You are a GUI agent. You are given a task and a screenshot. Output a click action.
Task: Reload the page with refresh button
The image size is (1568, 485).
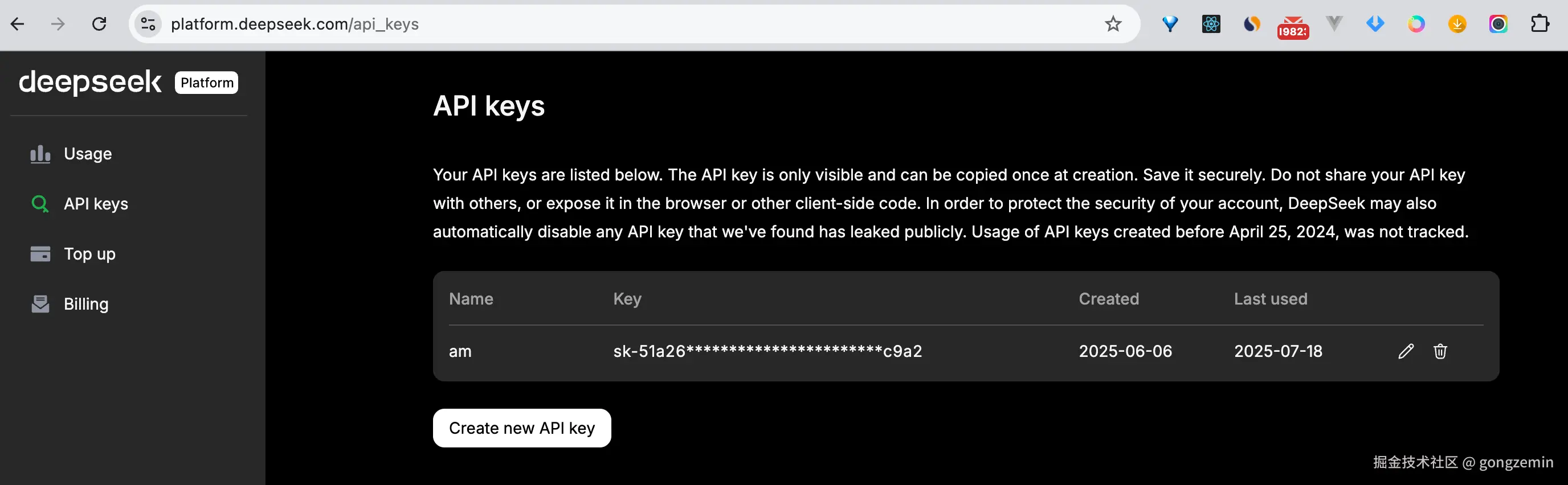pyautogui.click(x=99, y=24)
